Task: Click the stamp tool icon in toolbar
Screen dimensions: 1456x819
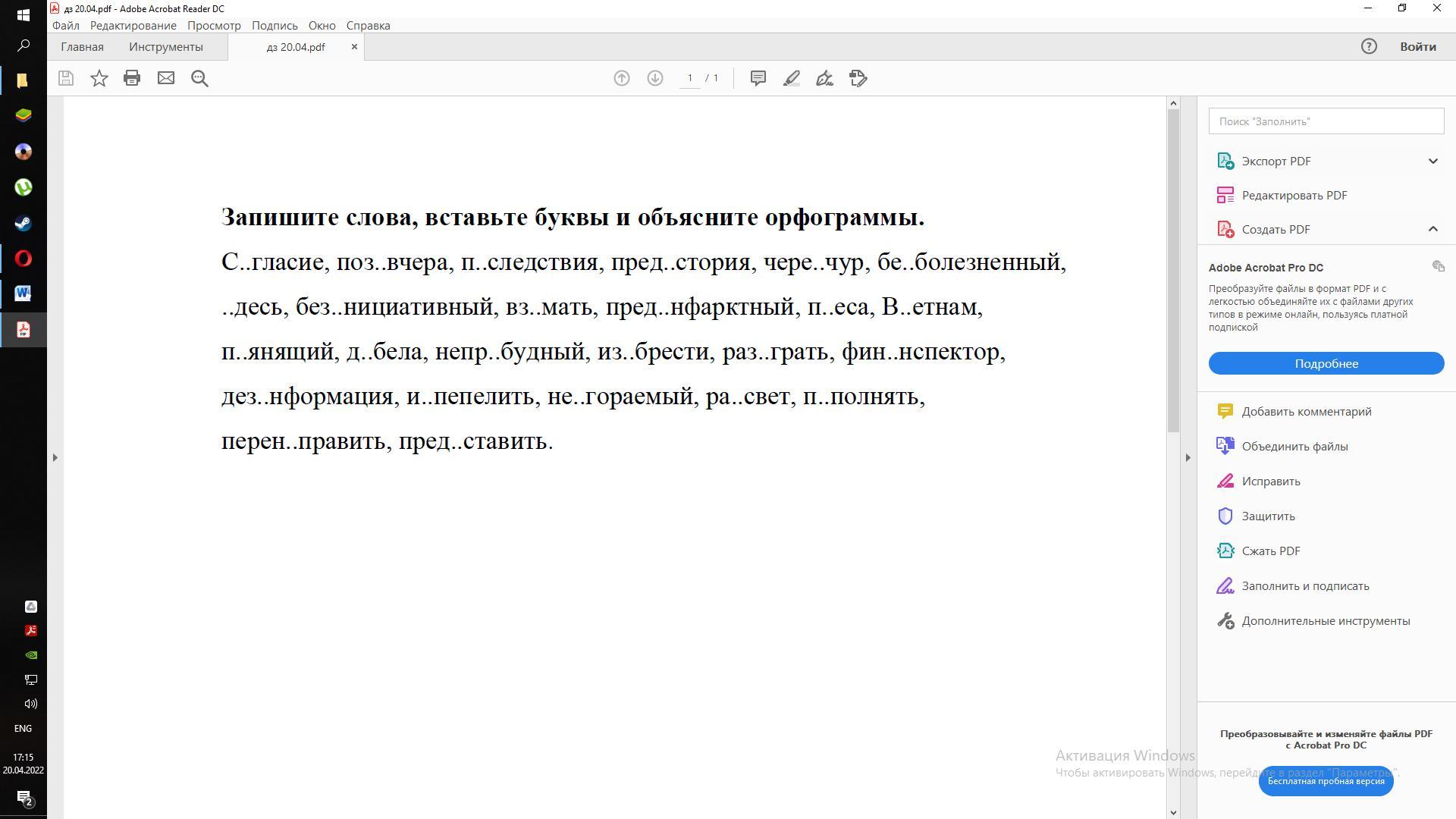Action: coord(858,78)
